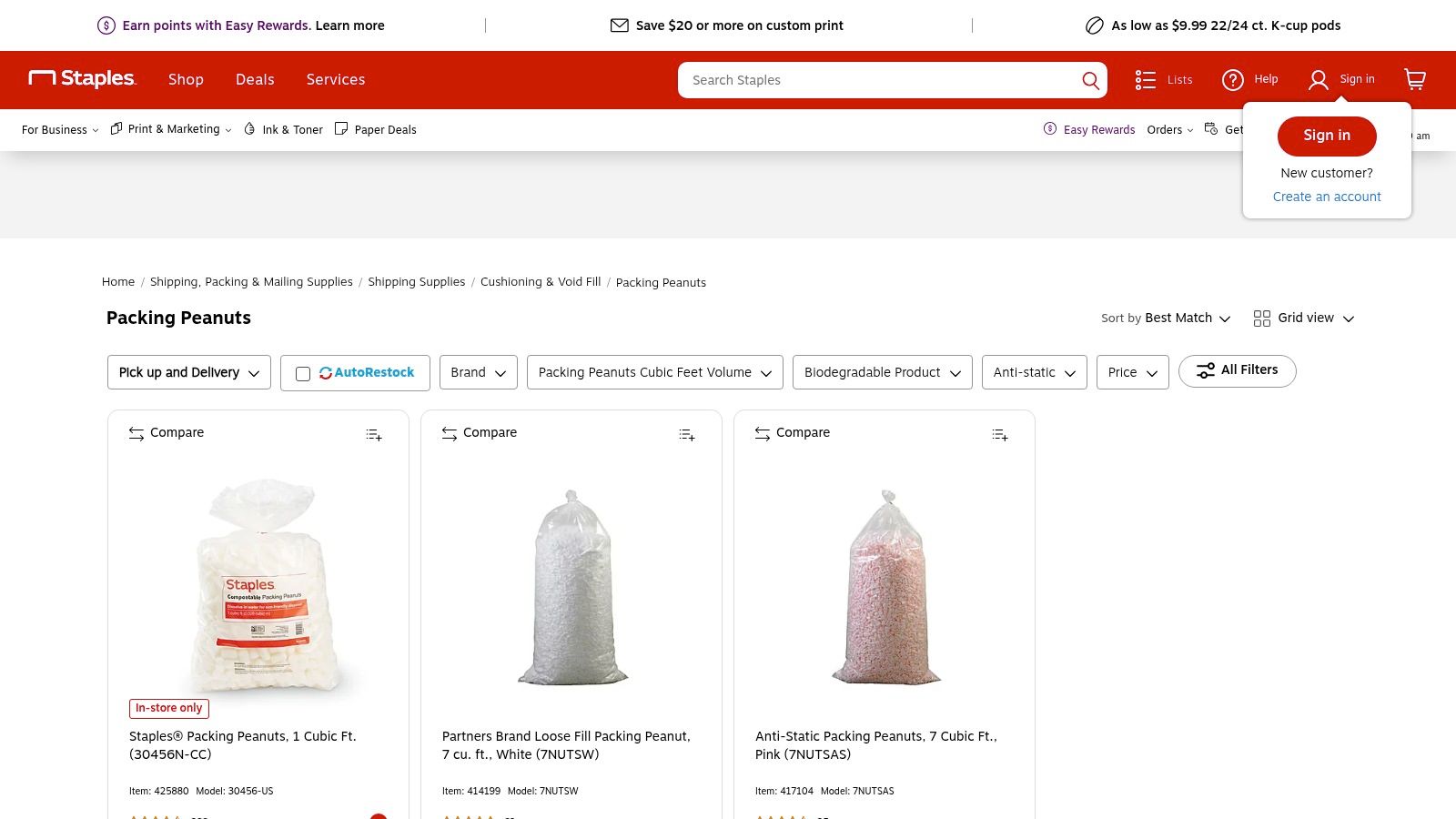The height and width of the screenshot is (819, 1456).
Task: Open Partners Brand Loose Fill Packing Peanut title
Action: pos(566,745)
